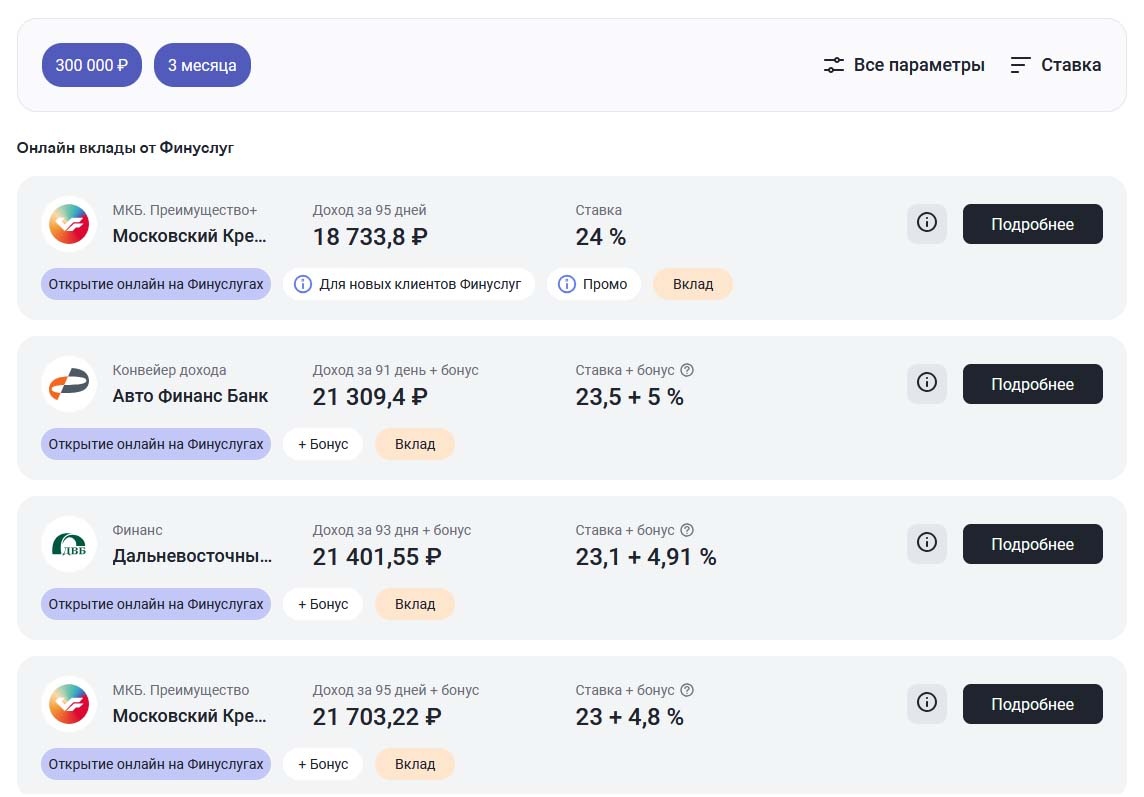Image resolution: width=1144 pixels, height=797 pixels.
Task: Click the Дальневосточный банк logo
Action: 69,544
